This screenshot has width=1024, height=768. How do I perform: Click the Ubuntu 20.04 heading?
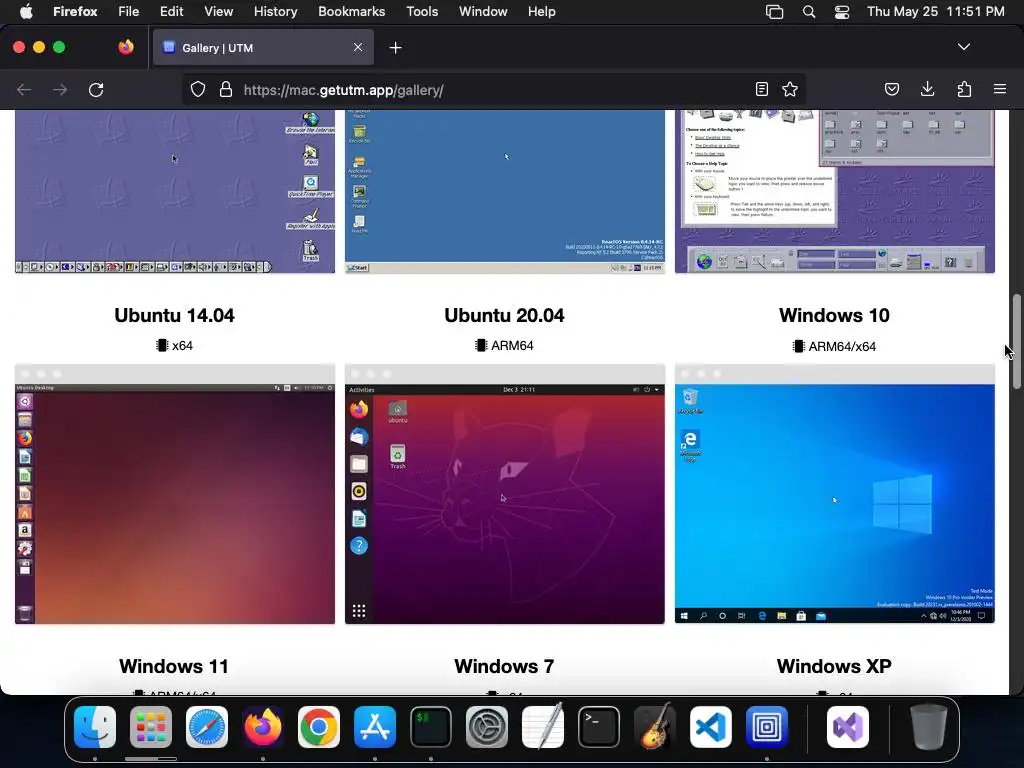504,315
